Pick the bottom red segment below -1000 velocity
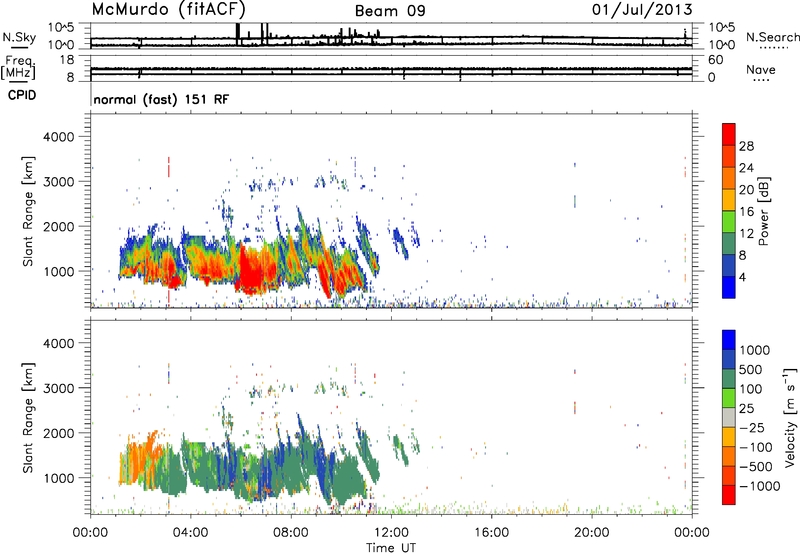The width and height of the screenshot is (800, 554). pyautogui.click(x=729, y=495)
